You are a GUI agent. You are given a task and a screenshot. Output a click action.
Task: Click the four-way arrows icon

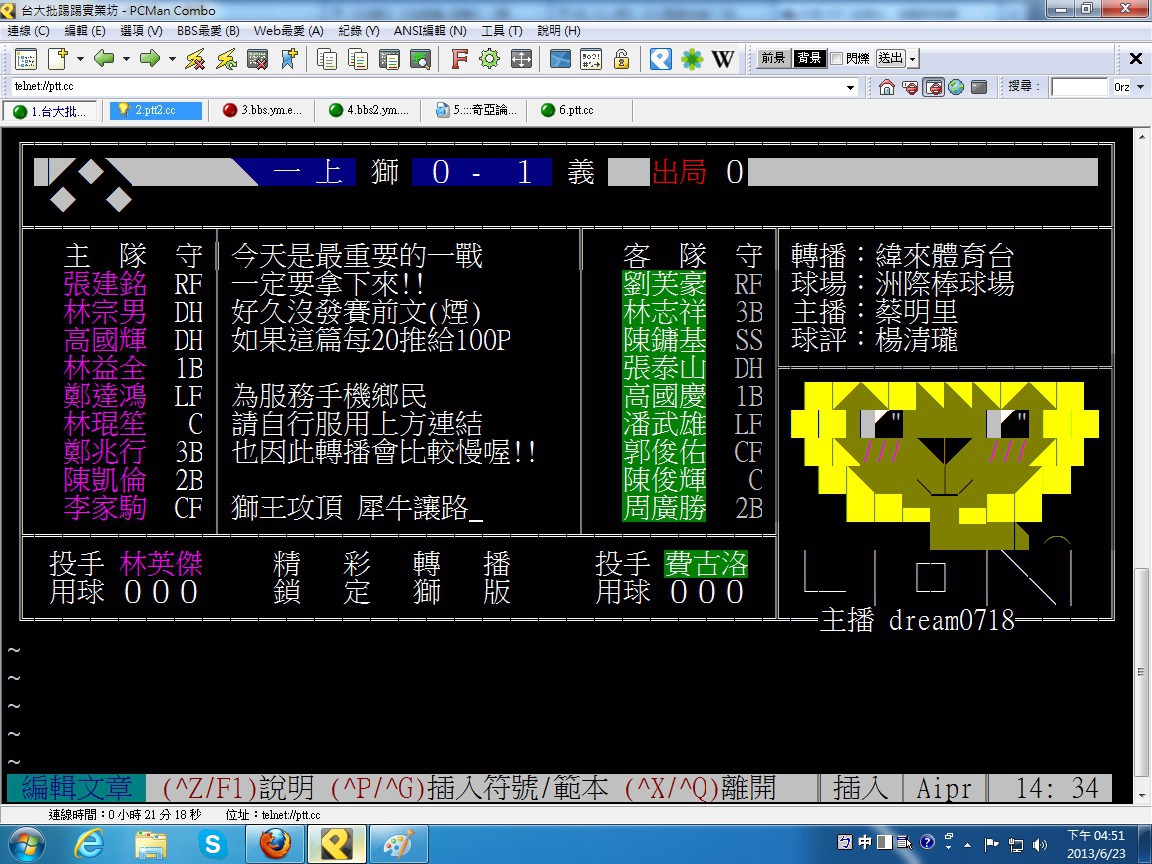(521, 59)
